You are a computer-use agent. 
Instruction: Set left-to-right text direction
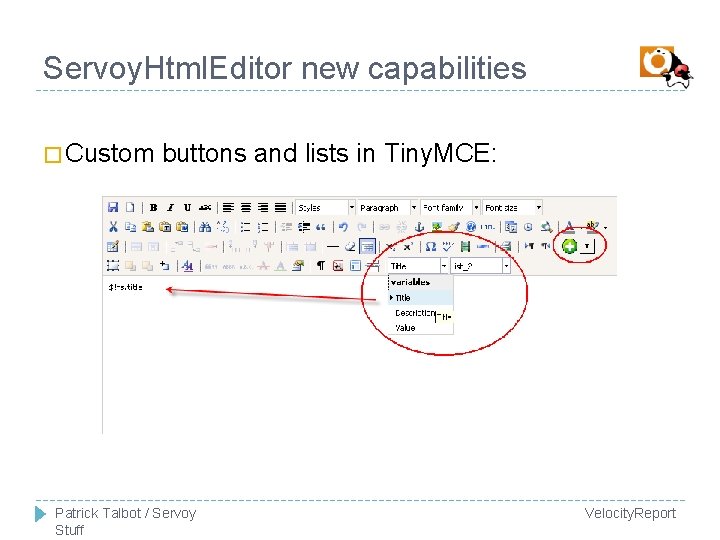529,247
